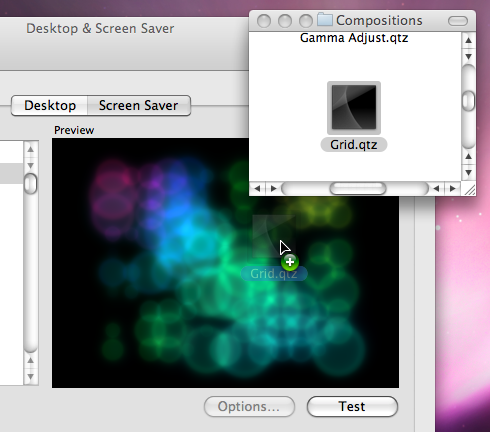Screen dimensions: 490x432
Task: Click screen saver list scrollbar bottom down arrow
Action: click(x=31, y=377)
